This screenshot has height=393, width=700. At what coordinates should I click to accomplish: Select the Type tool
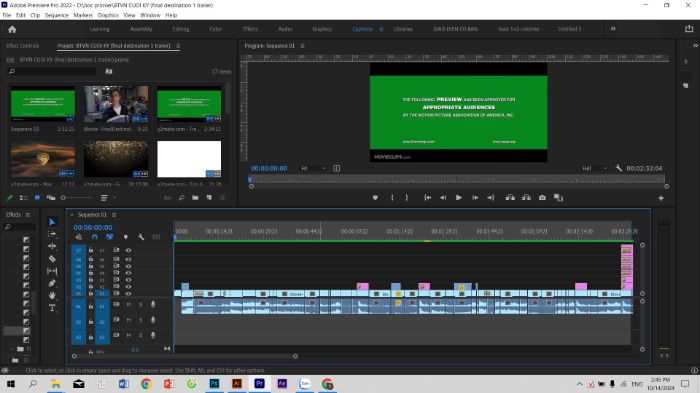[52, 308]
